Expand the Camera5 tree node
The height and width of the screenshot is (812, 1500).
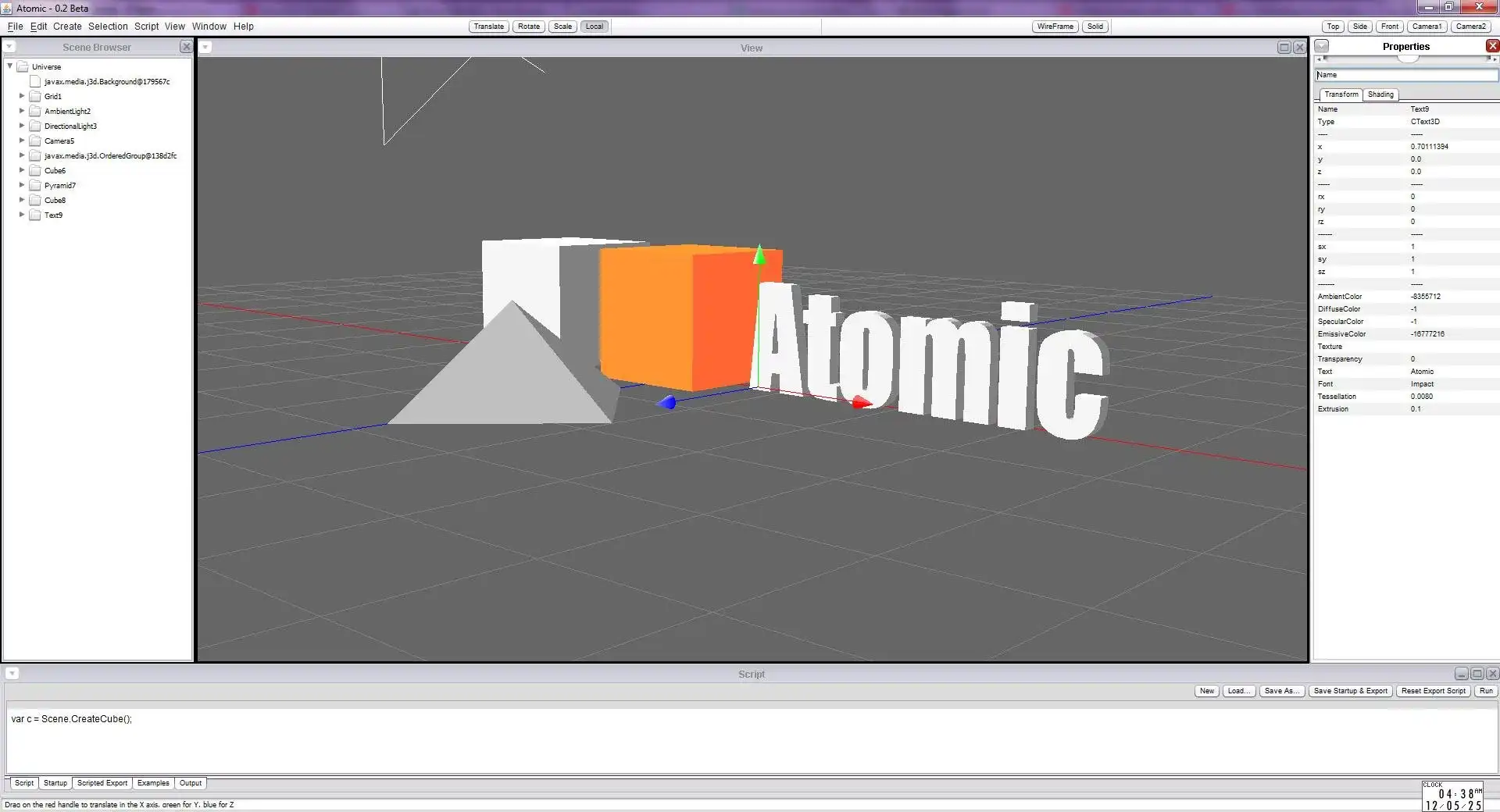pyautogui.click(x=22, y=141)
